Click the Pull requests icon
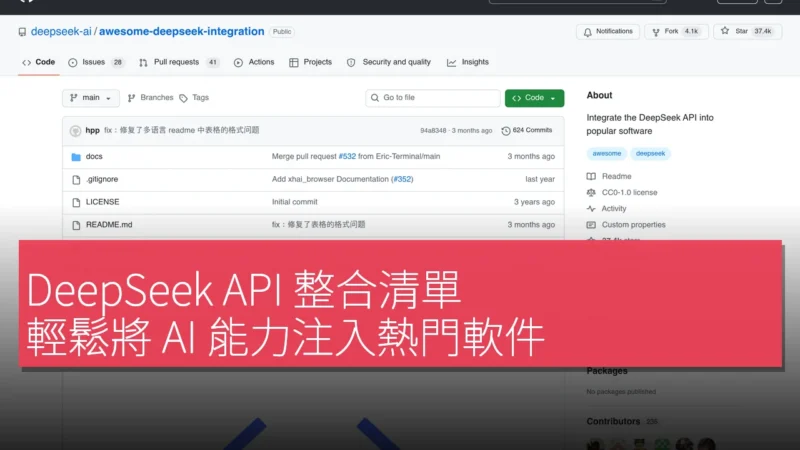Image resolution: width=800 pixels, height=450 pixels. (143, 63)
